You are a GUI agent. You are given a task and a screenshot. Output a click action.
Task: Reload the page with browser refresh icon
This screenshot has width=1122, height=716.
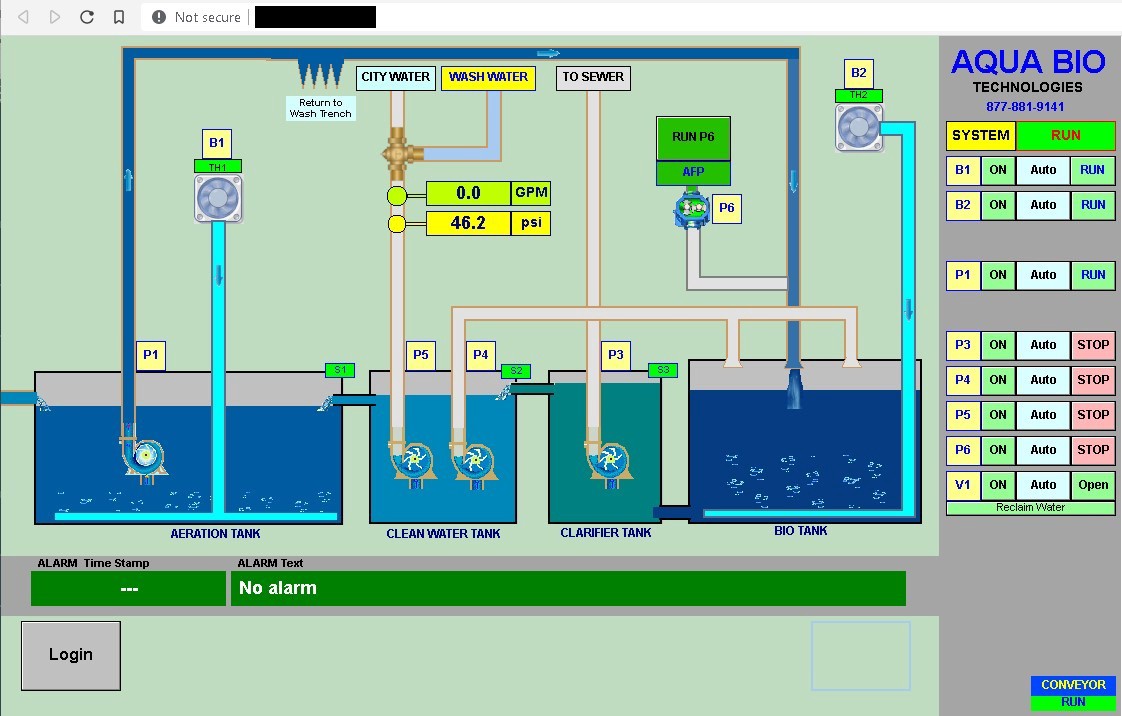coord(87,17)
